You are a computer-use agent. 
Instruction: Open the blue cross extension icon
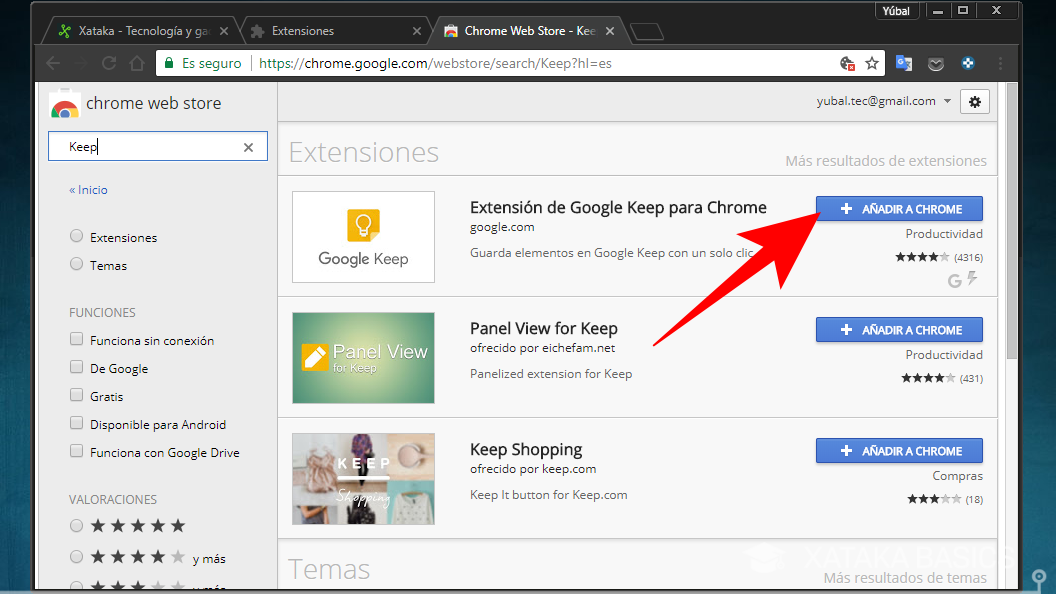click(968, 63)
